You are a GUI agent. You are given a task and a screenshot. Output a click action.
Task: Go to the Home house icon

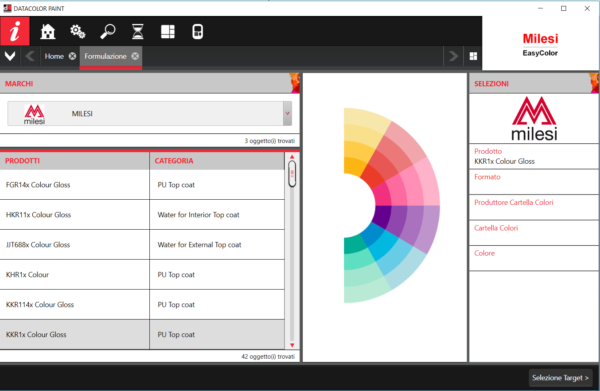coord(48,31)
